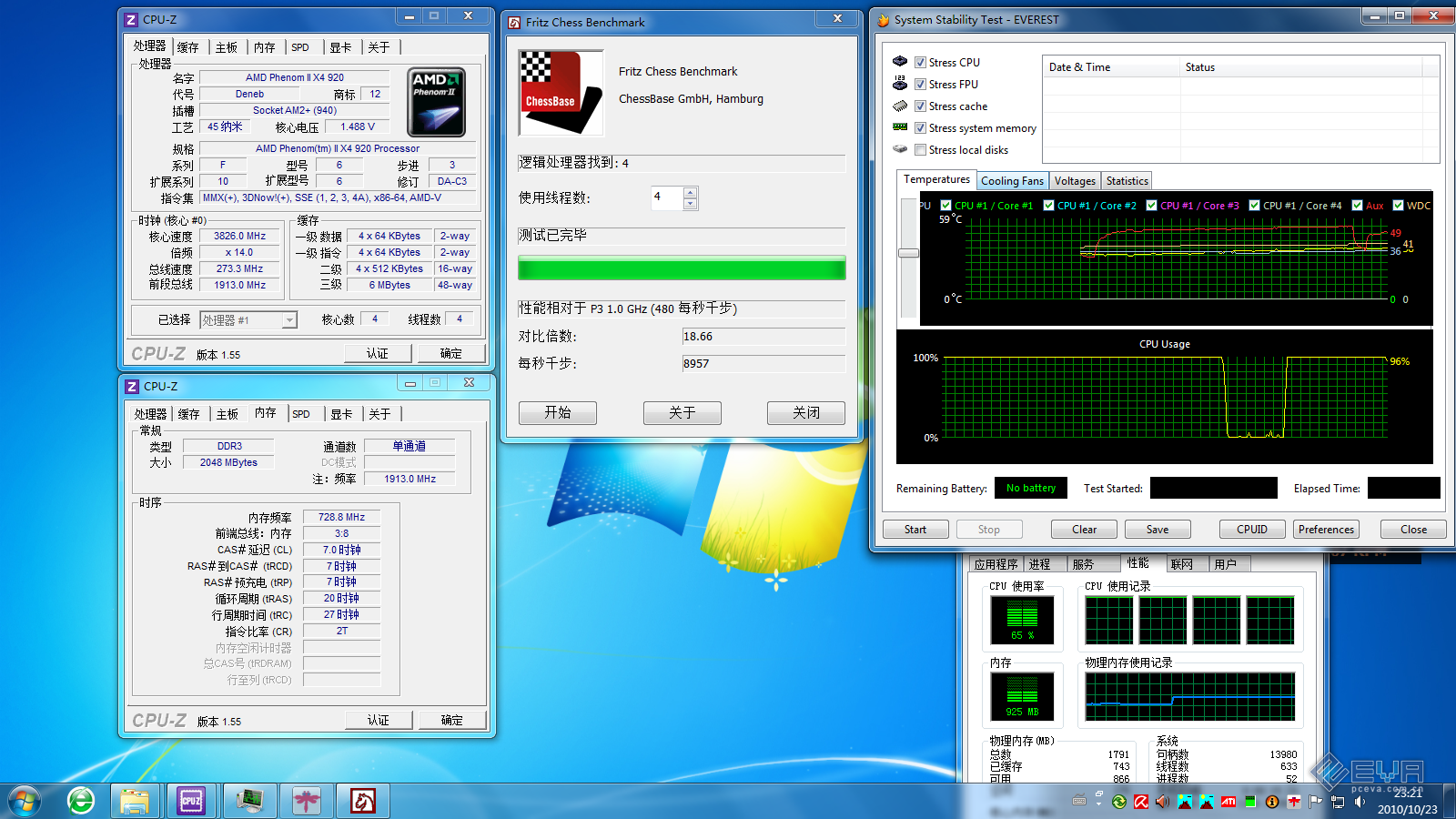Toggle the CPU #1 / Core #2 graph checkbox
Viewport: 1456px width, 819px height.
point(1048,206)
